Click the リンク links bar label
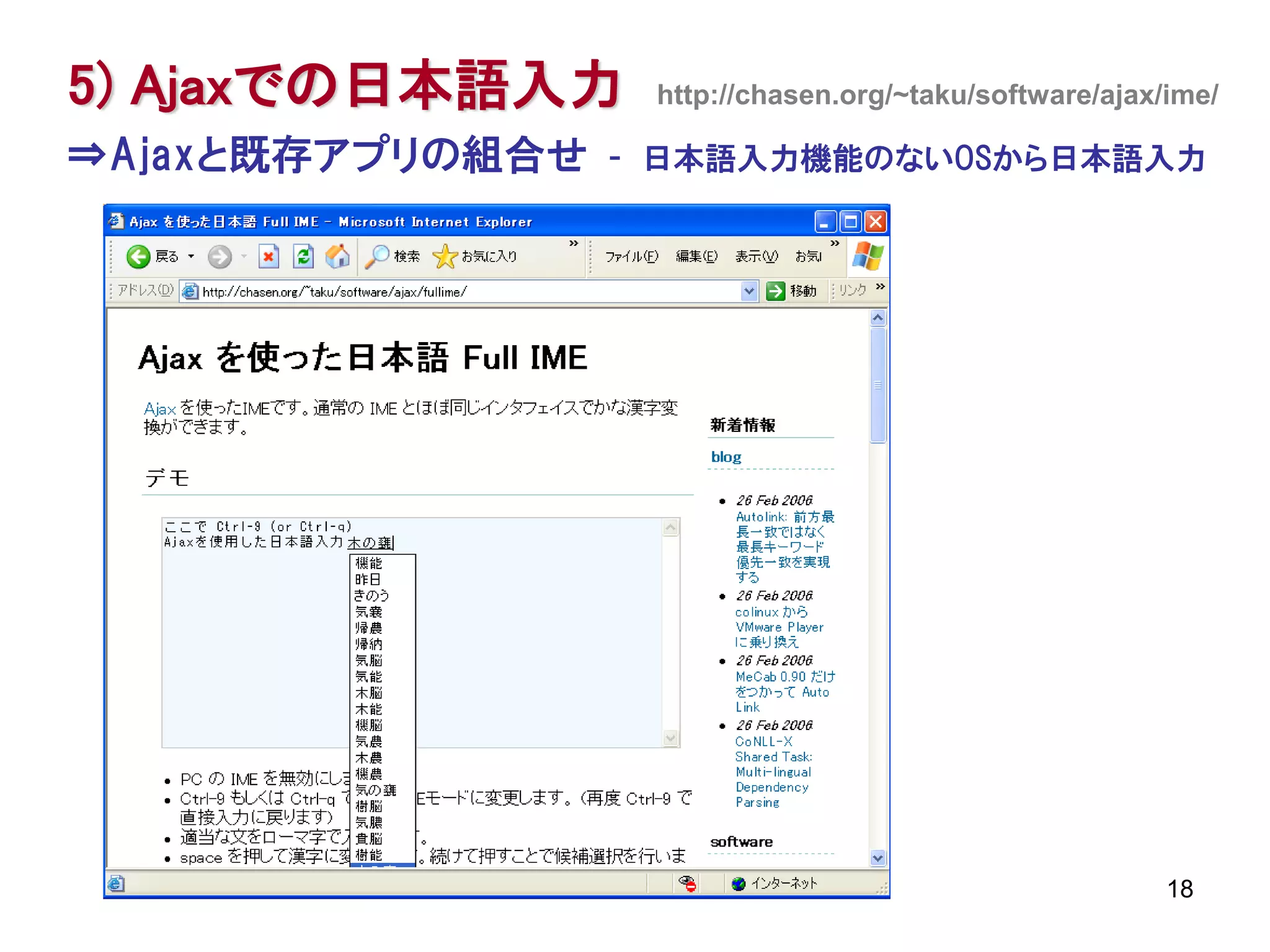Viewport: 1270px width, 952px height. coord(853,290)
